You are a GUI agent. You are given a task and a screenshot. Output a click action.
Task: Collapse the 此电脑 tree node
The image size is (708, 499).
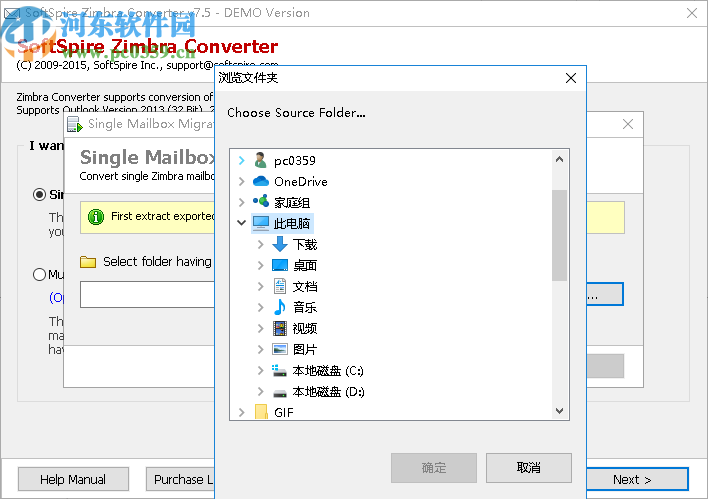click(x=242, y=223)
